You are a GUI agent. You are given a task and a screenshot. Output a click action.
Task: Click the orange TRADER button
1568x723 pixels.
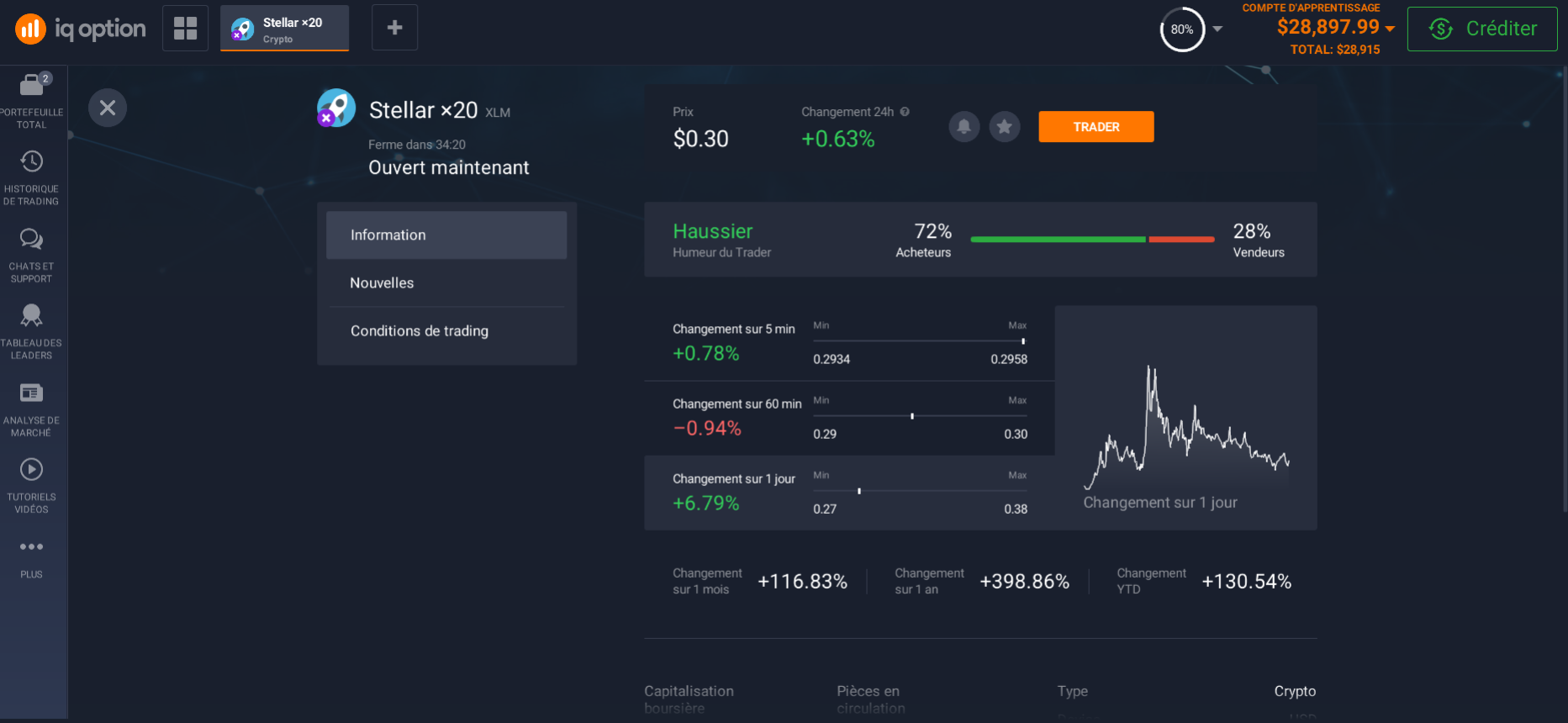1096,127
